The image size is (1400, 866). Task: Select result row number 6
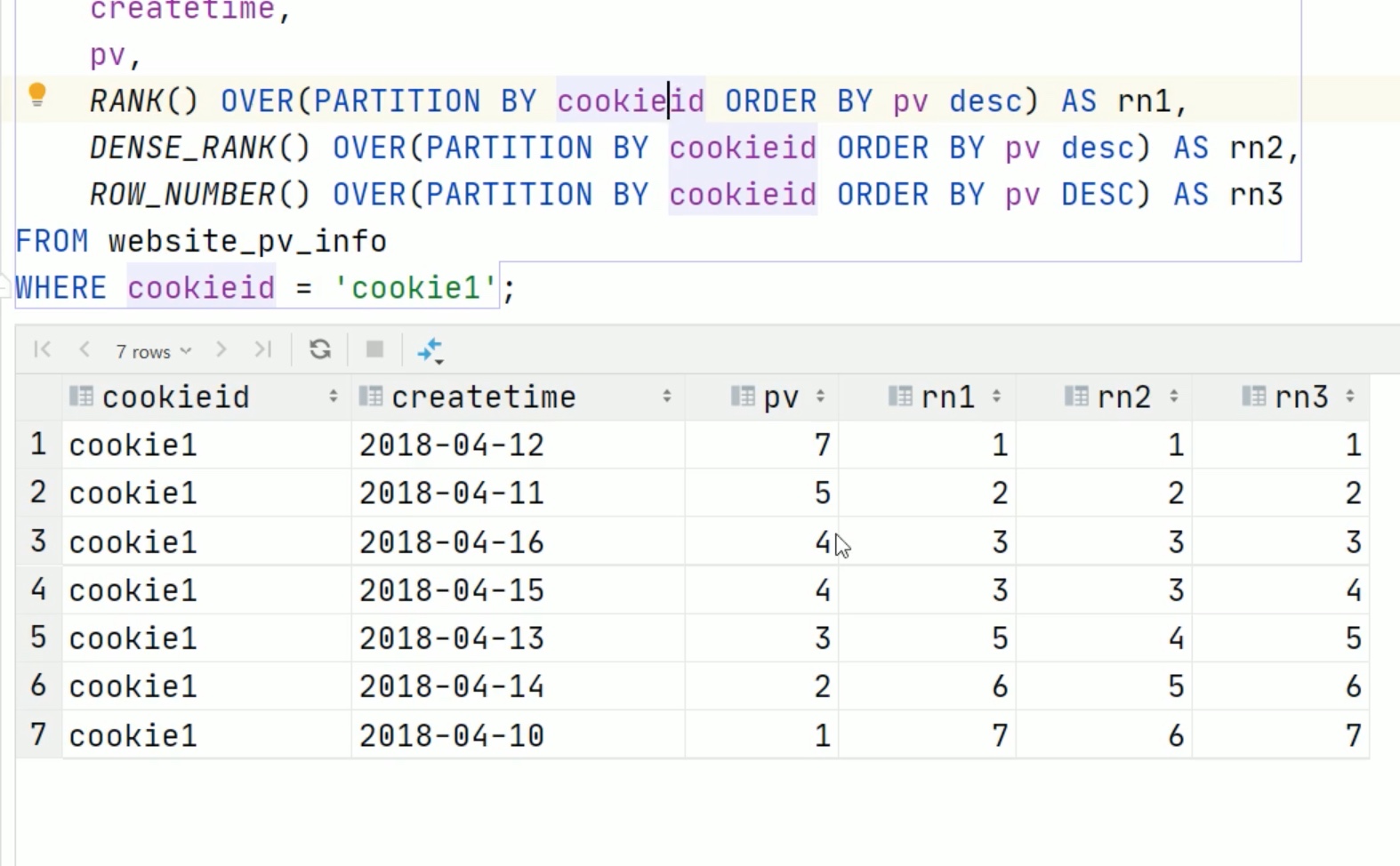[x=38, y=685]
